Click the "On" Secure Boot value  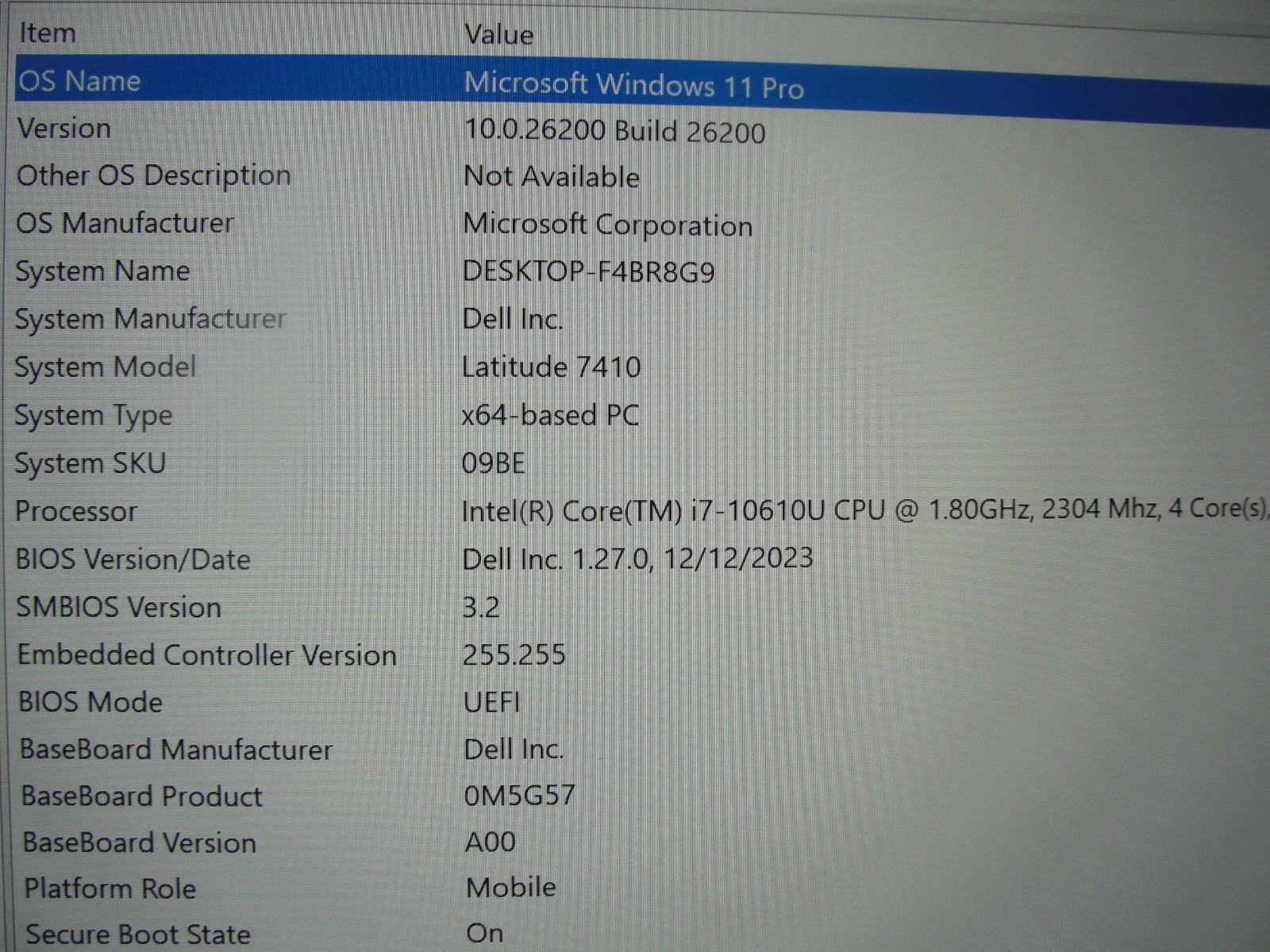(484, 934)
